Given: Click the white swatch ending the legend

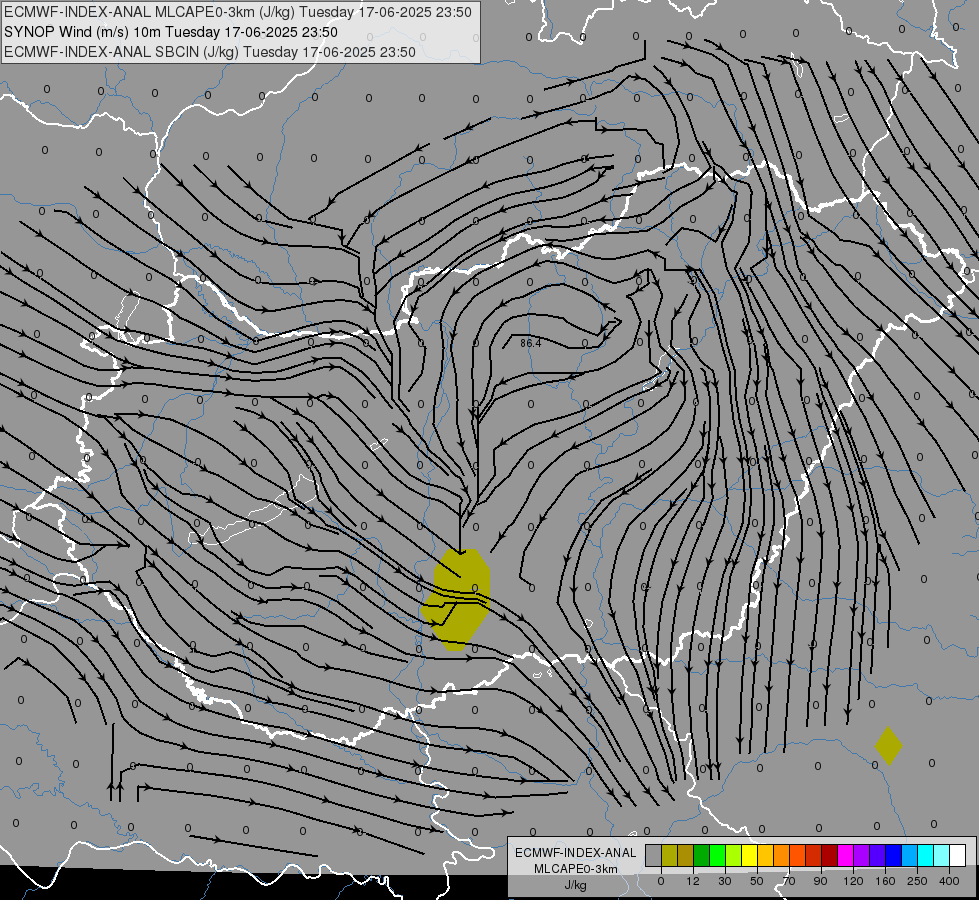Looking at the screenshot, I should 957,855.
